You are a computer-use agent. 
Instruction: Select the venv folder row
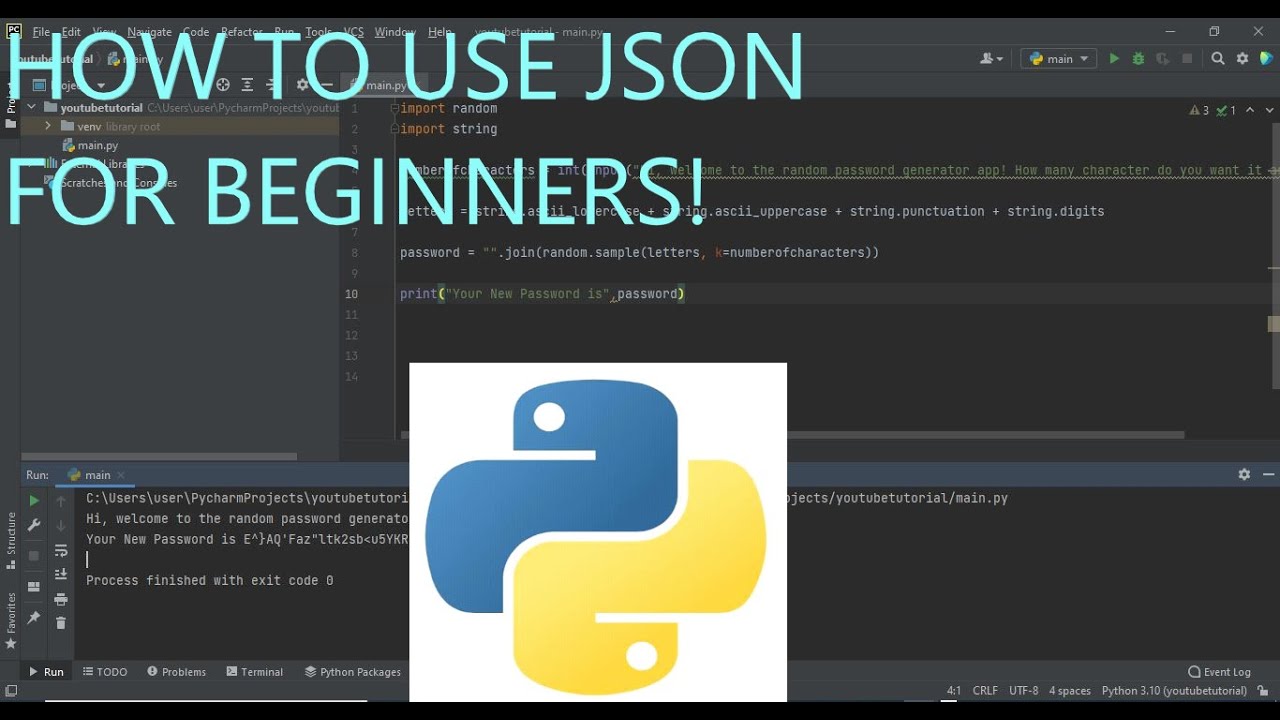click(180, 126)
